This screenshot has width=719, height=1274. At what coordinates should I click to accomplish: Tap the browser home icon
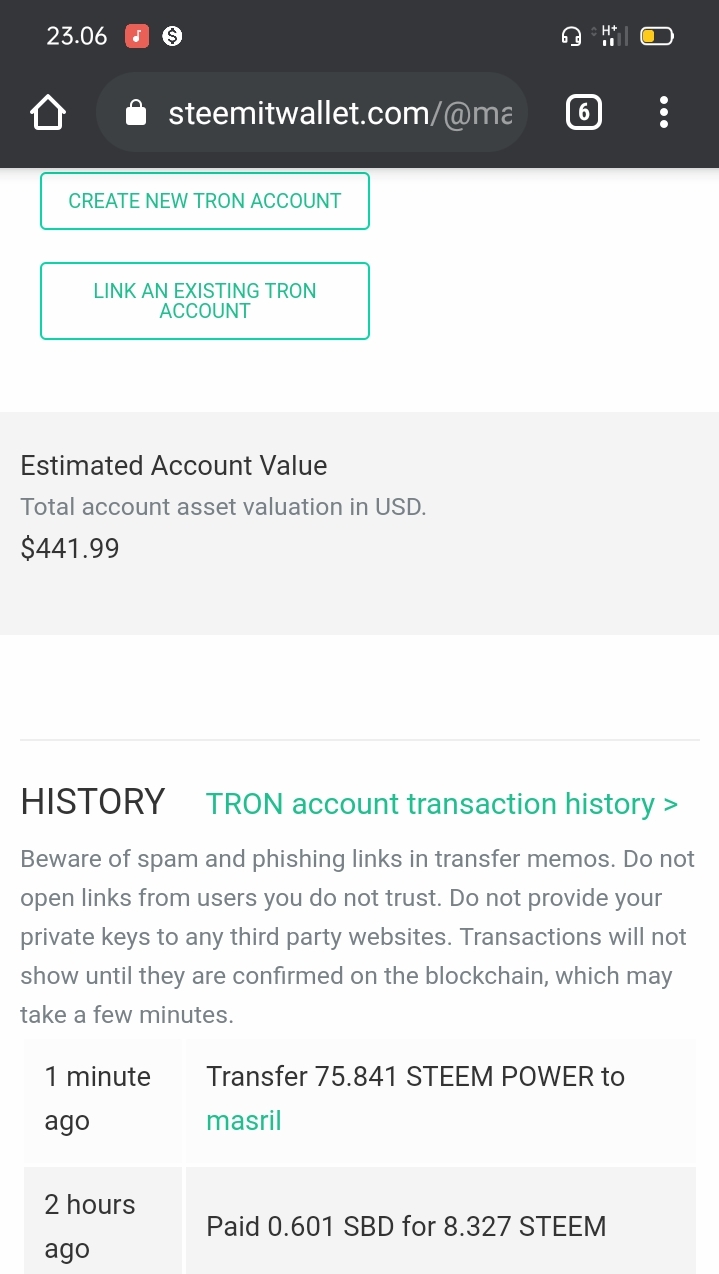[x=48, y=113]
